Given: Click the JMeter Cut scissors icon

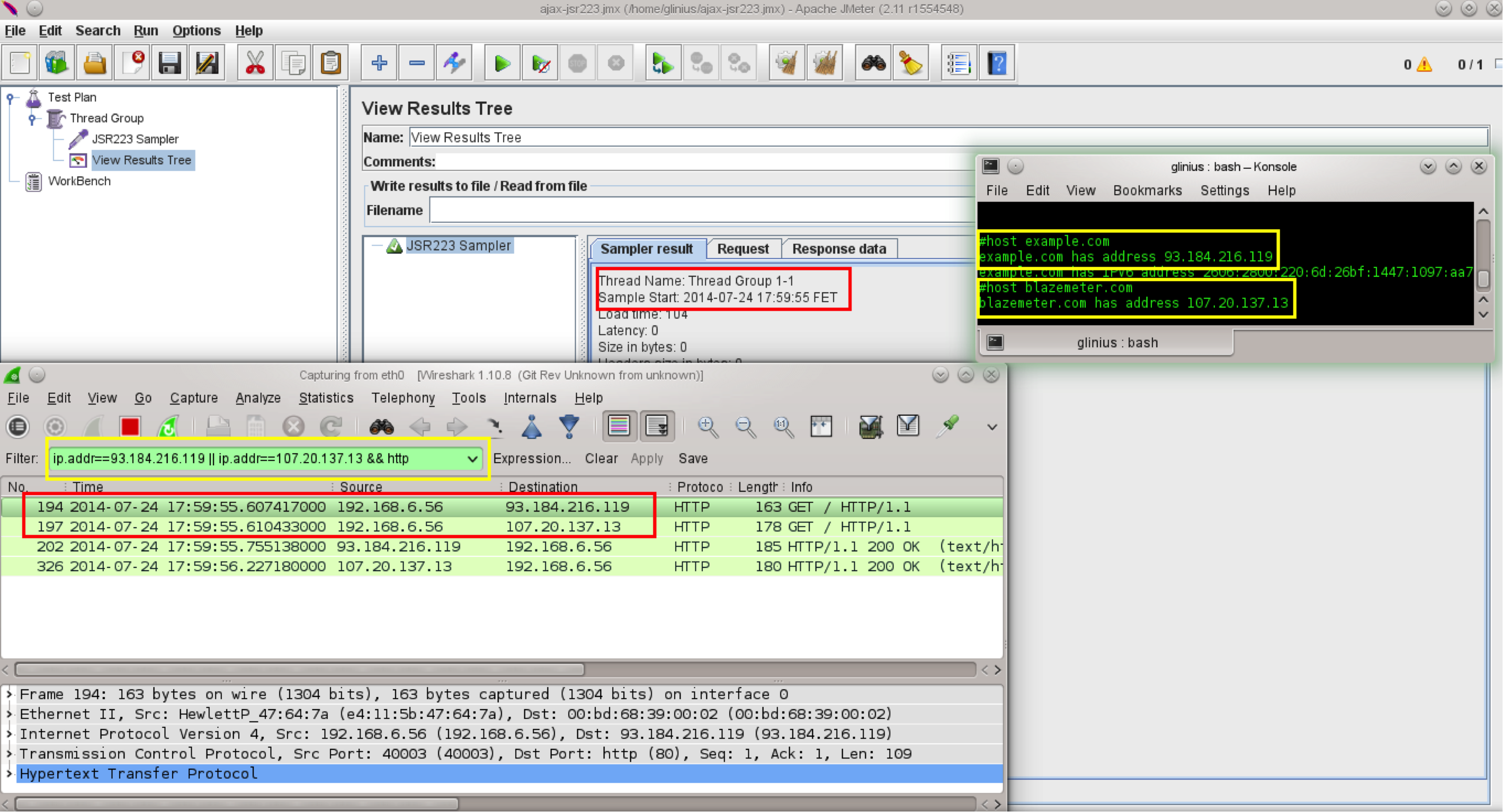Looking at the screenshot, I should pyautogui.click(x=255, y=63).
